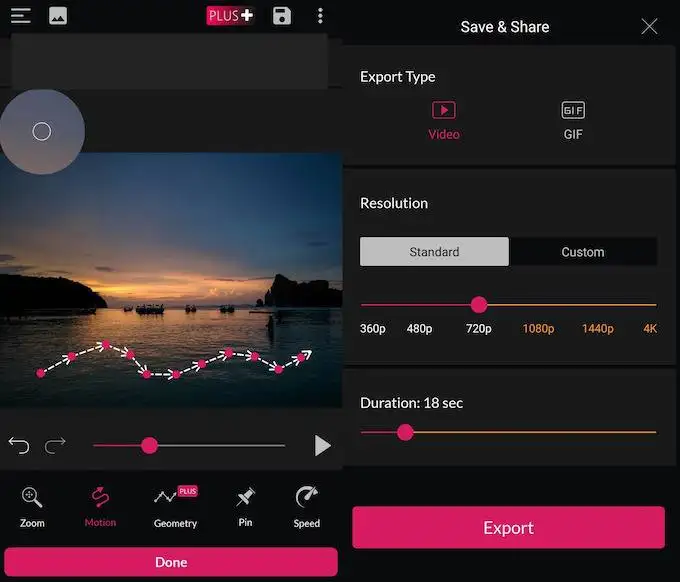Click the resolution slider handle
The width and height of the screenshot is (680, 582).
[479, 305]
